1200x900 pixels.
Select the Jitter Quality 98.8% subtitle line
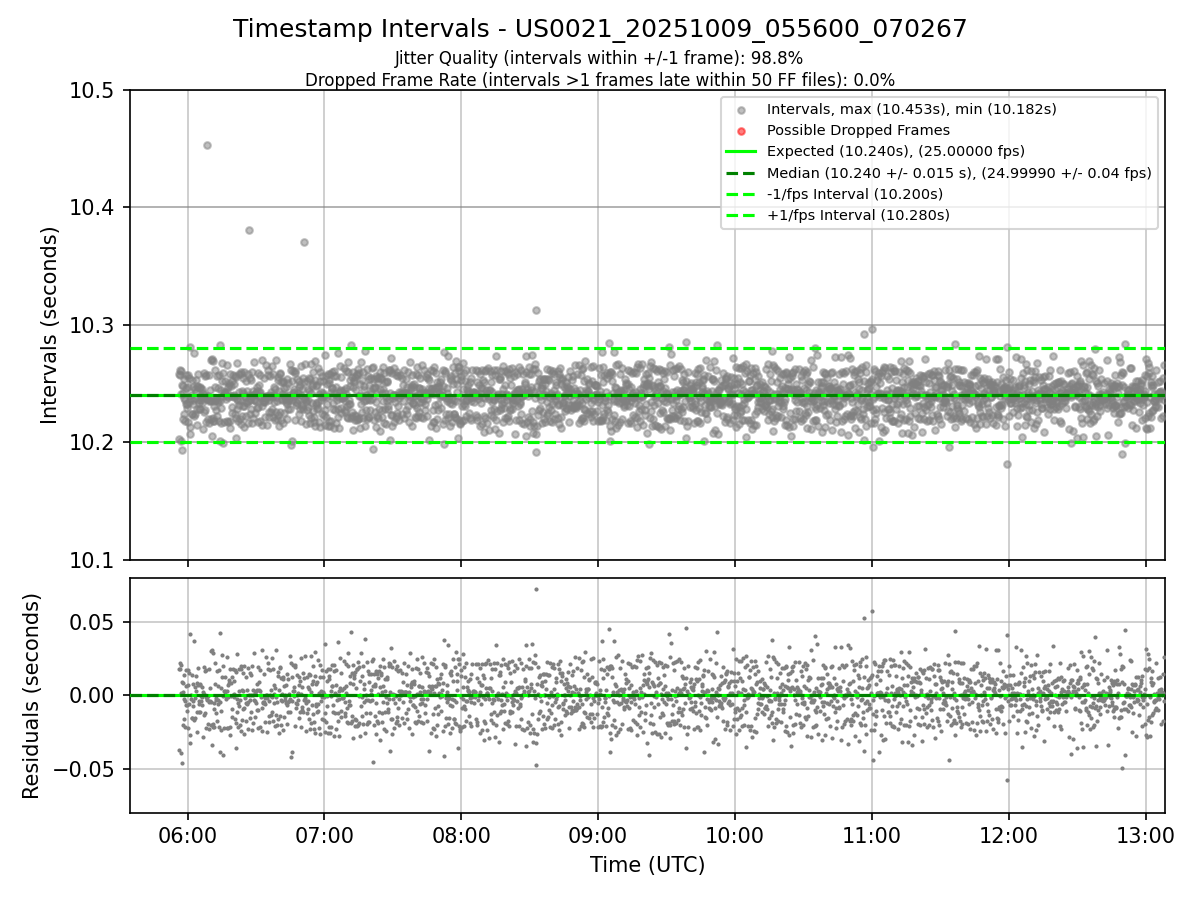pos(600,58)
